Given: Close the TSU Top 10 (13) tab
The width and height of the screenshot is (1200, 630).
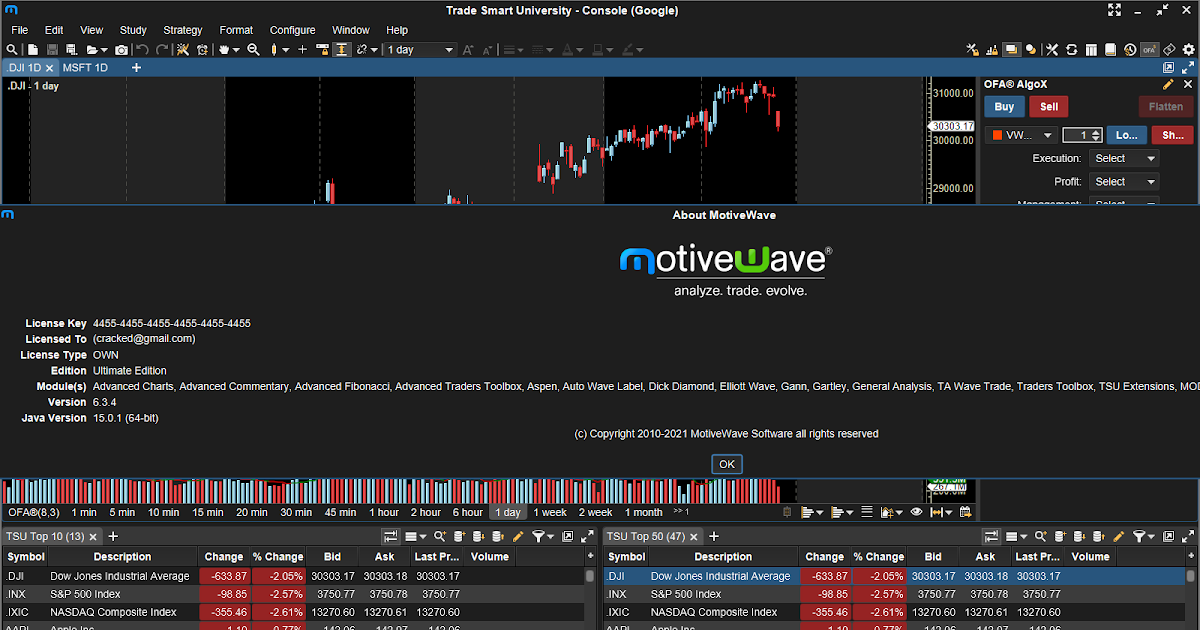Looking at the screenshot, I should click(94, 537).
